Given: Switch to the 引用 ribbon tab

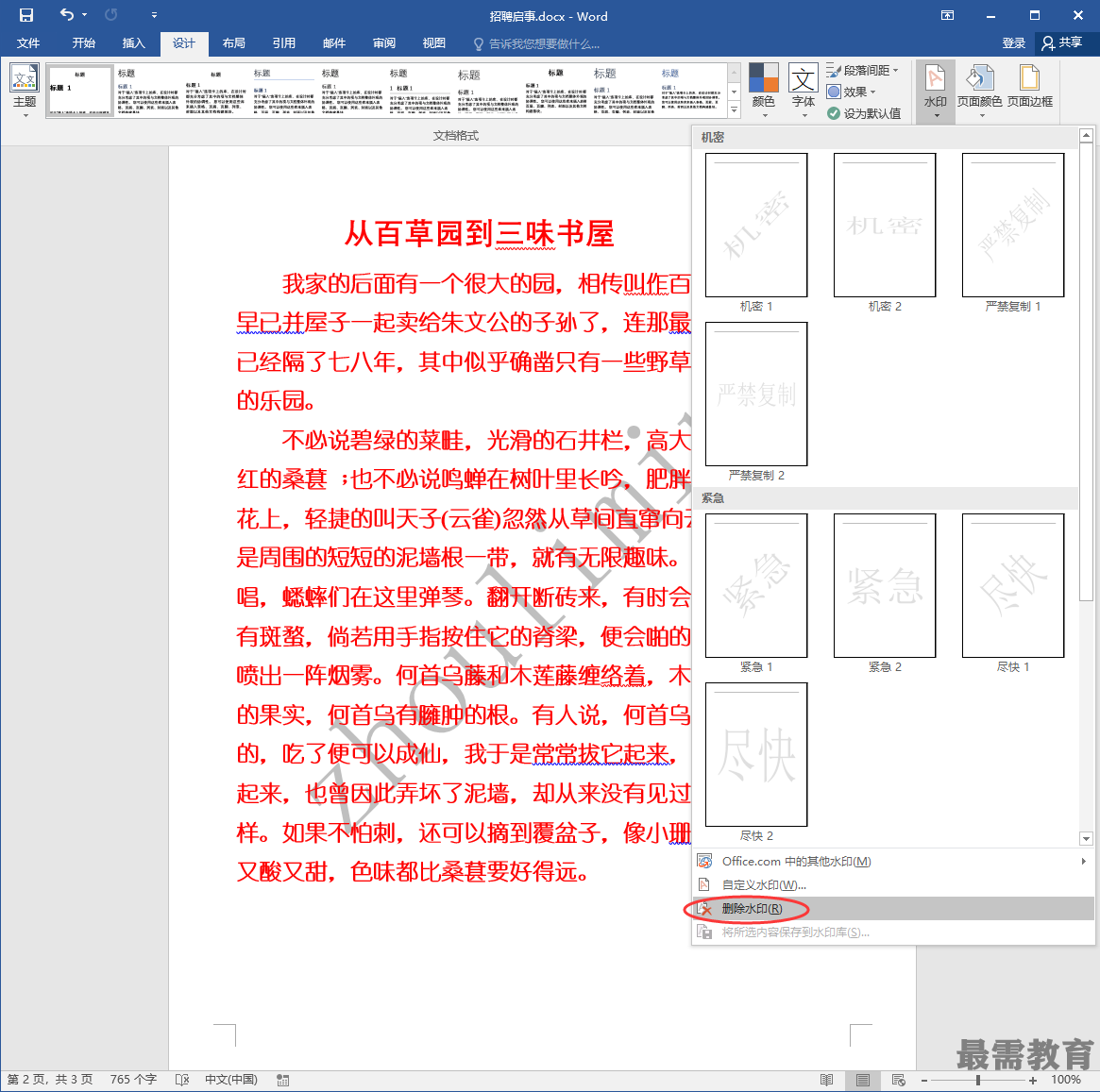Looking at the screenshot, I should pos(284,43).
